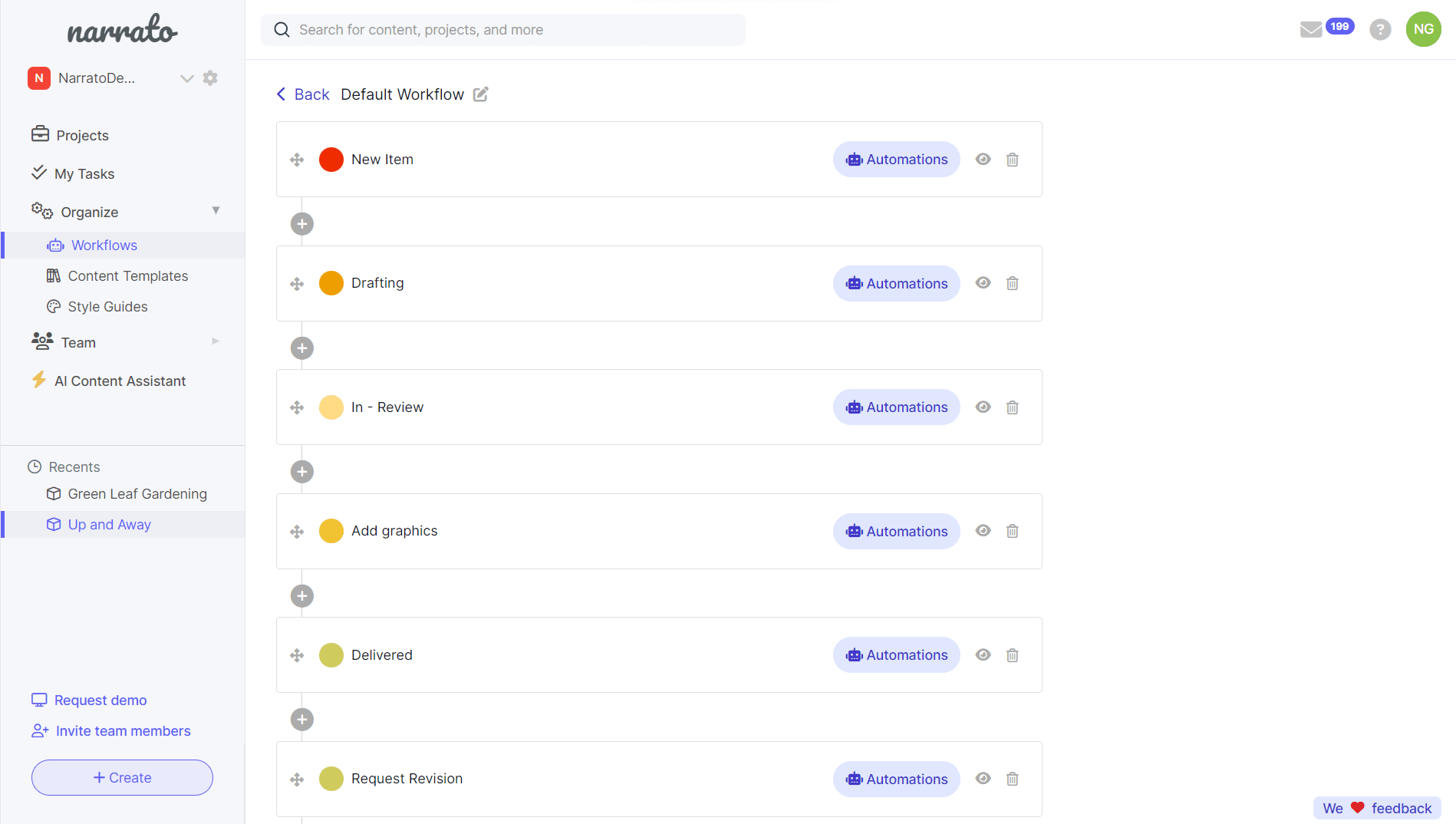
Task: Change the pale In - Review color
Action: pyautogui.click(x=331, y=407)
